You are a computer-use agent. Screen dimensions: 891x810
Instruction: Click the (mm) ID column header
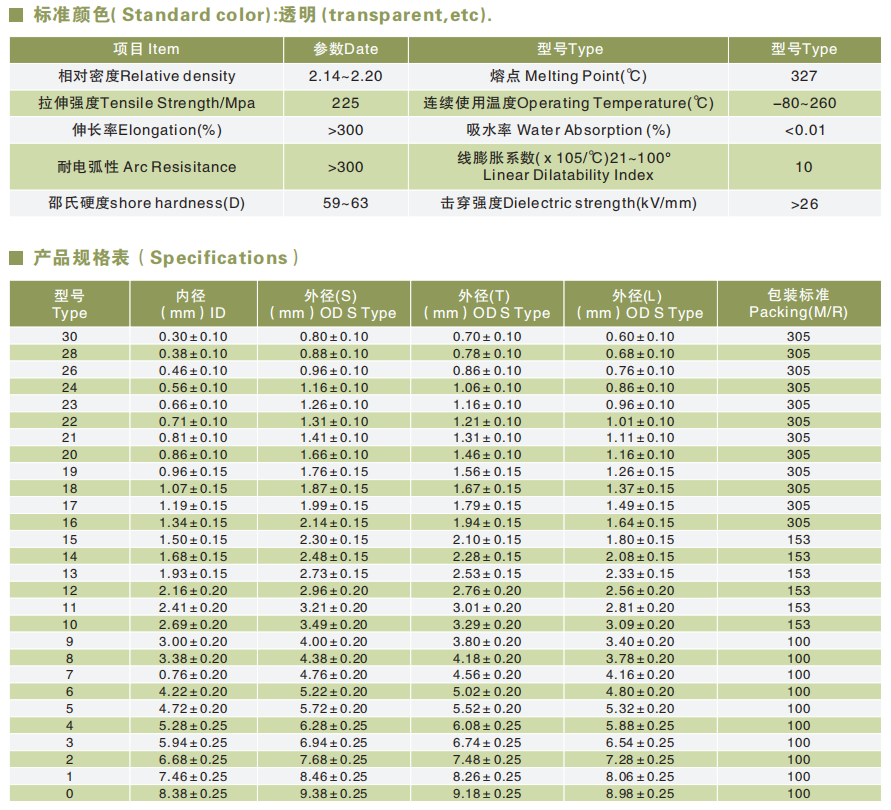click(192, 304)
